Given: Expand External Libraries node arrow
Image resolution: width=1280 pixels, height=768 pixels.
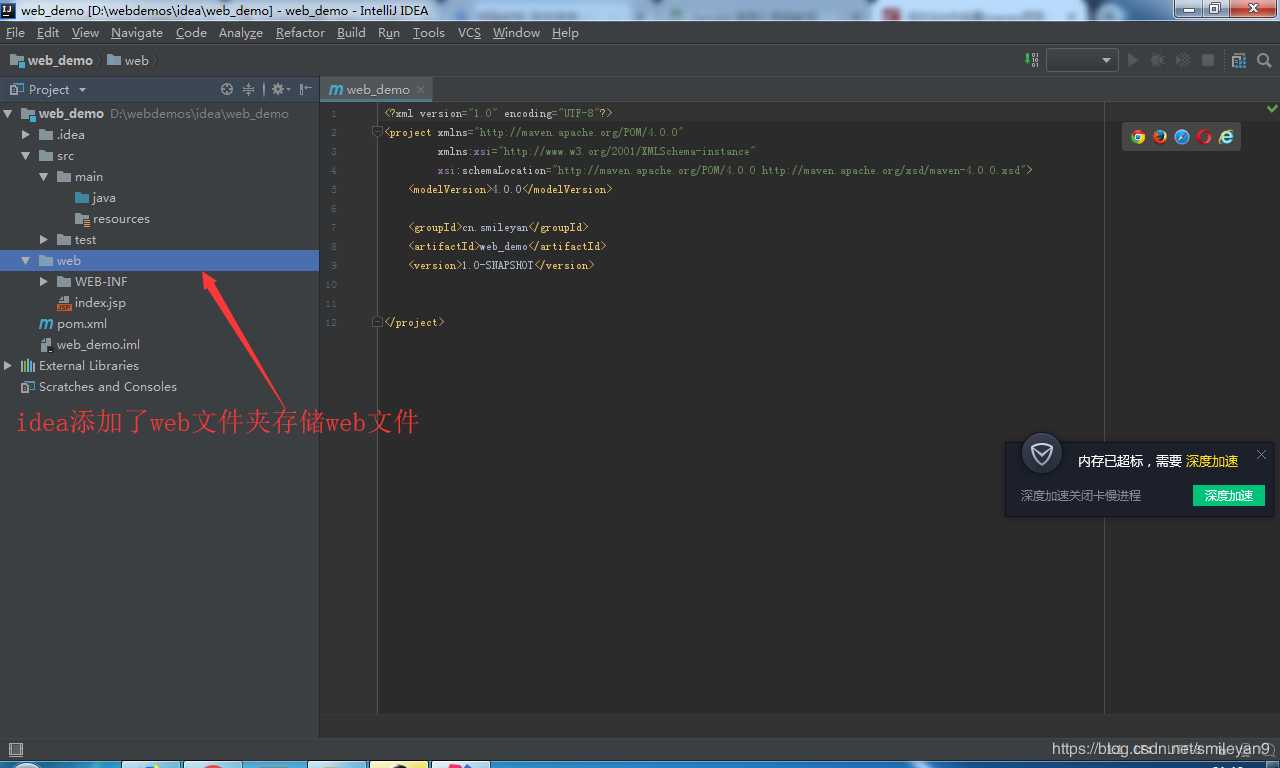Looking at the screenshot, I should coord(8,366).
